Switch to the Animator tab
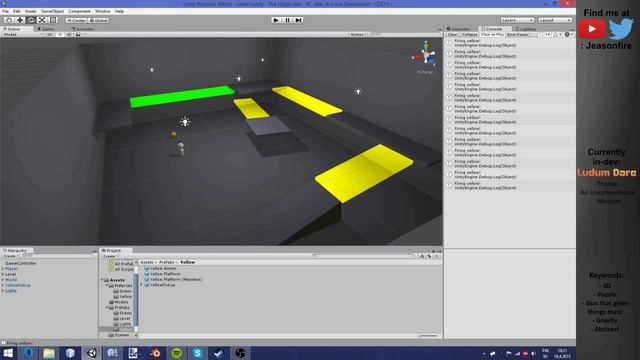This screenshot has width=640, height=360. click(x=83, y=29)
